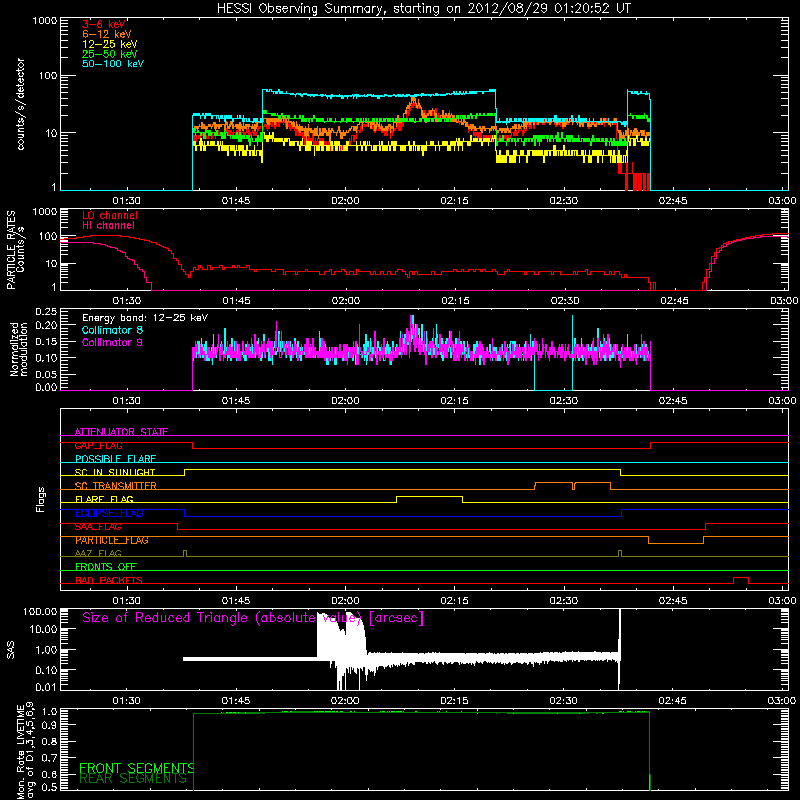Click the 0.01 tick in SAS panel
The height and width of the screenshot is (800, 800).
pos(46,687)
